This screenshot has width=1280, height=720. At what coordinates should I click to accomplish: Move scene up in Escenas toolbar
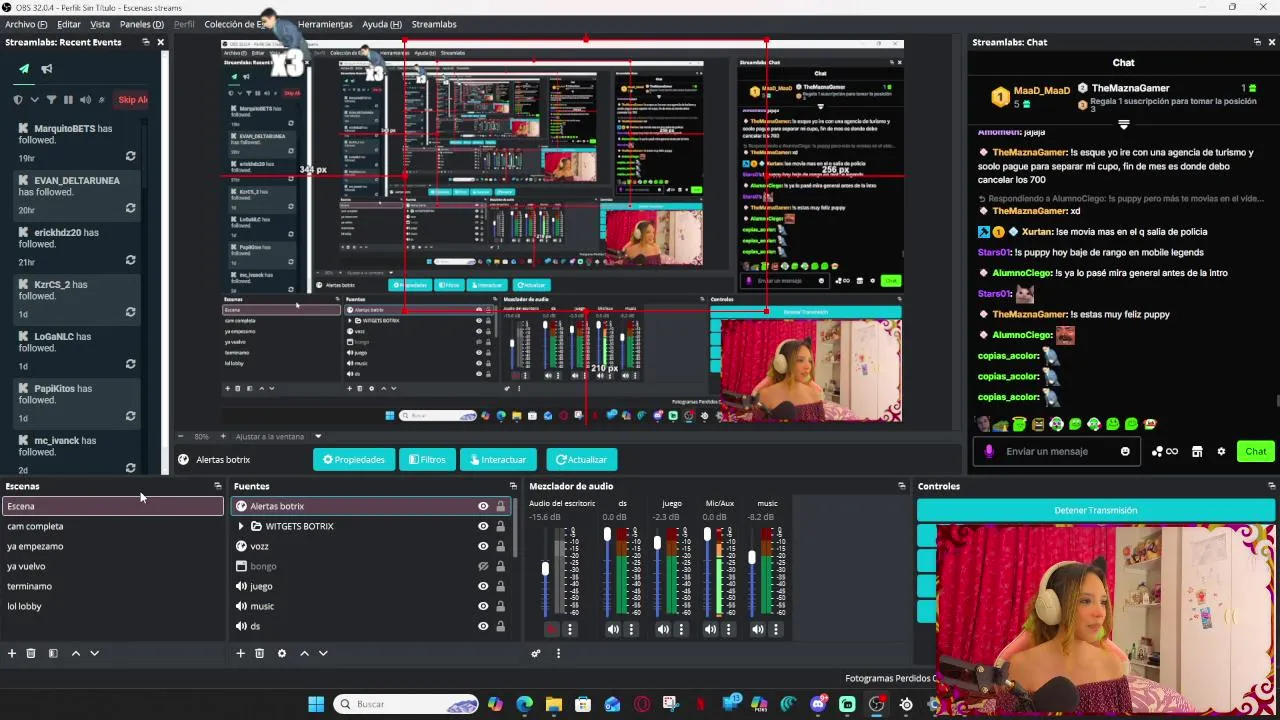[x=75, y=653]
